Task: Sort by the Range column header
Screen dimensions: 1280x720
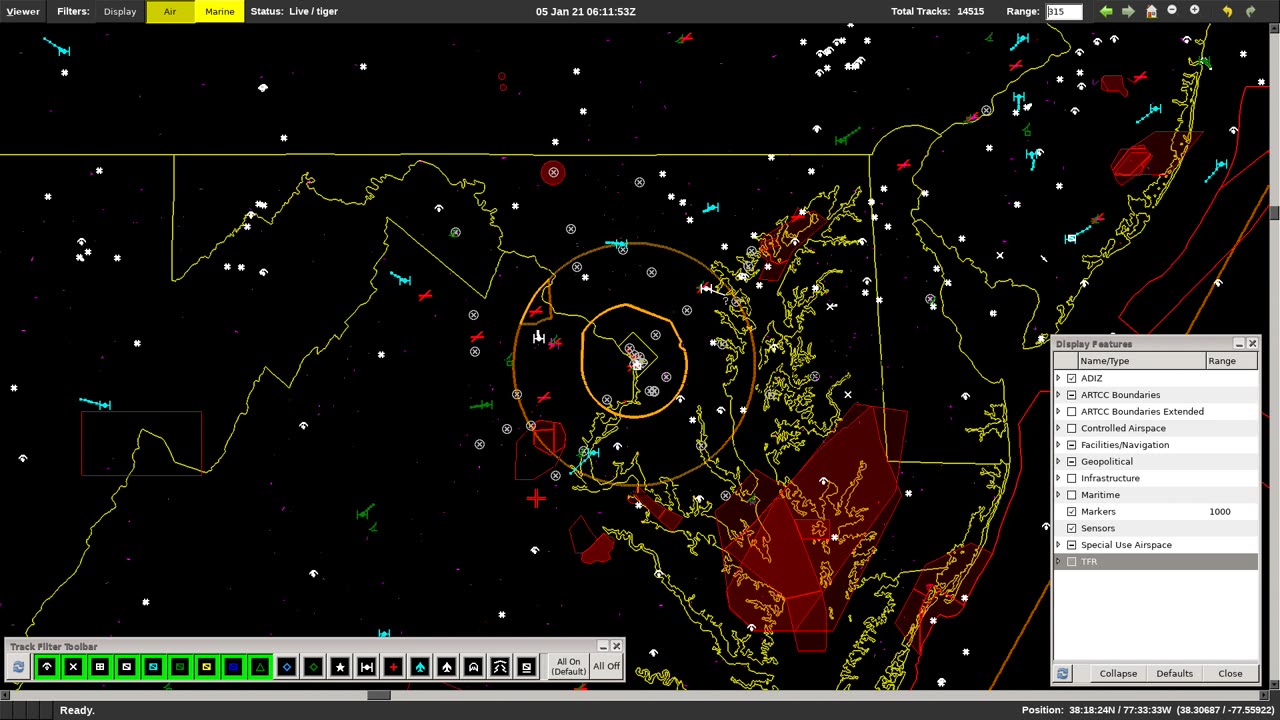Action: click(x=1232, y=361)
